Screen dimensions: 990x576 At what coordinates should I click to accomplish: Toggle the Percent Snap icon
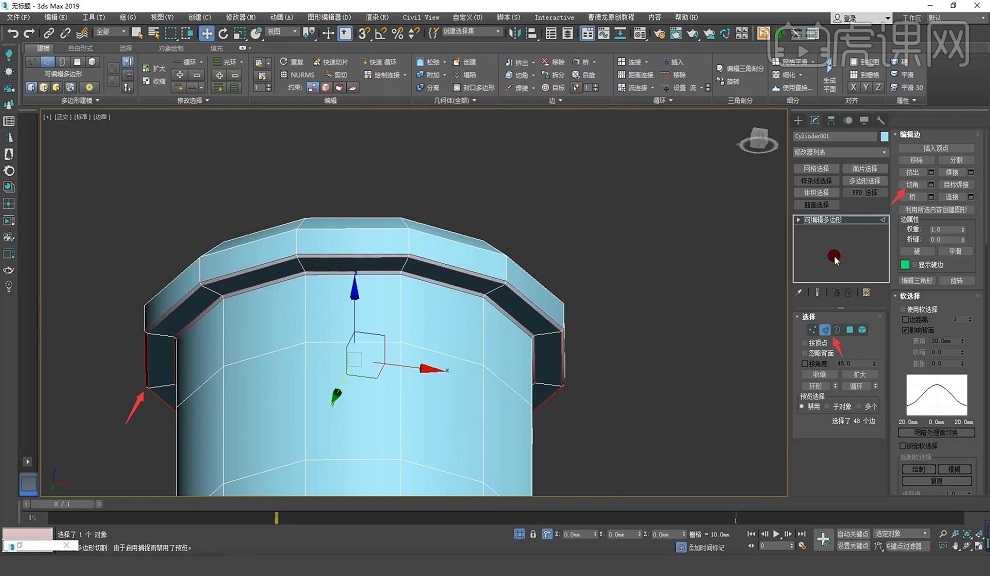[398, 33]
